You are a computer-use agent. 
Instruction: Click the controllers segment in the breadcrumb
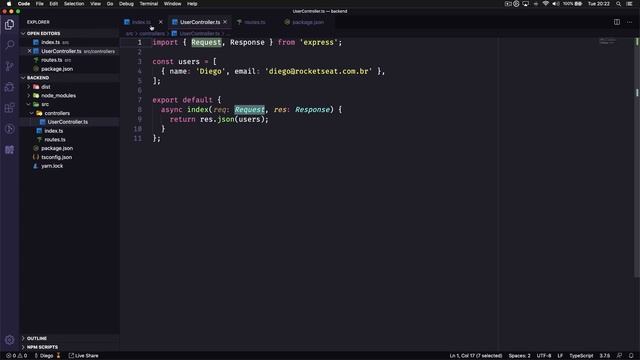tap(152, 33)
